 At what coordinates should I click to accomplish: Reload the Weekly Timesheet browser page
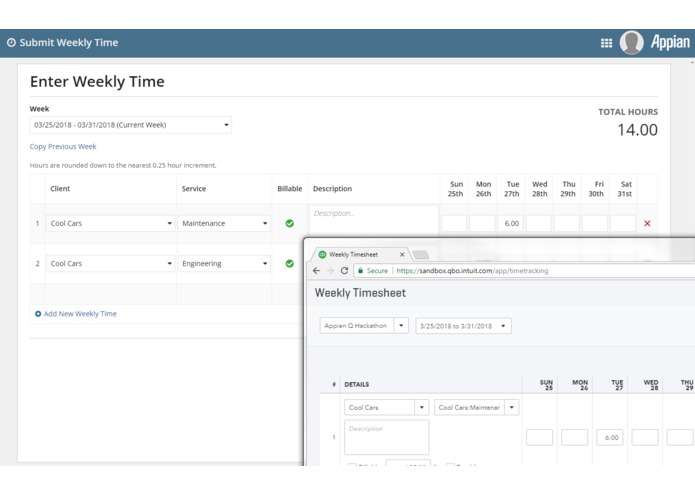(x=344, y=271)
